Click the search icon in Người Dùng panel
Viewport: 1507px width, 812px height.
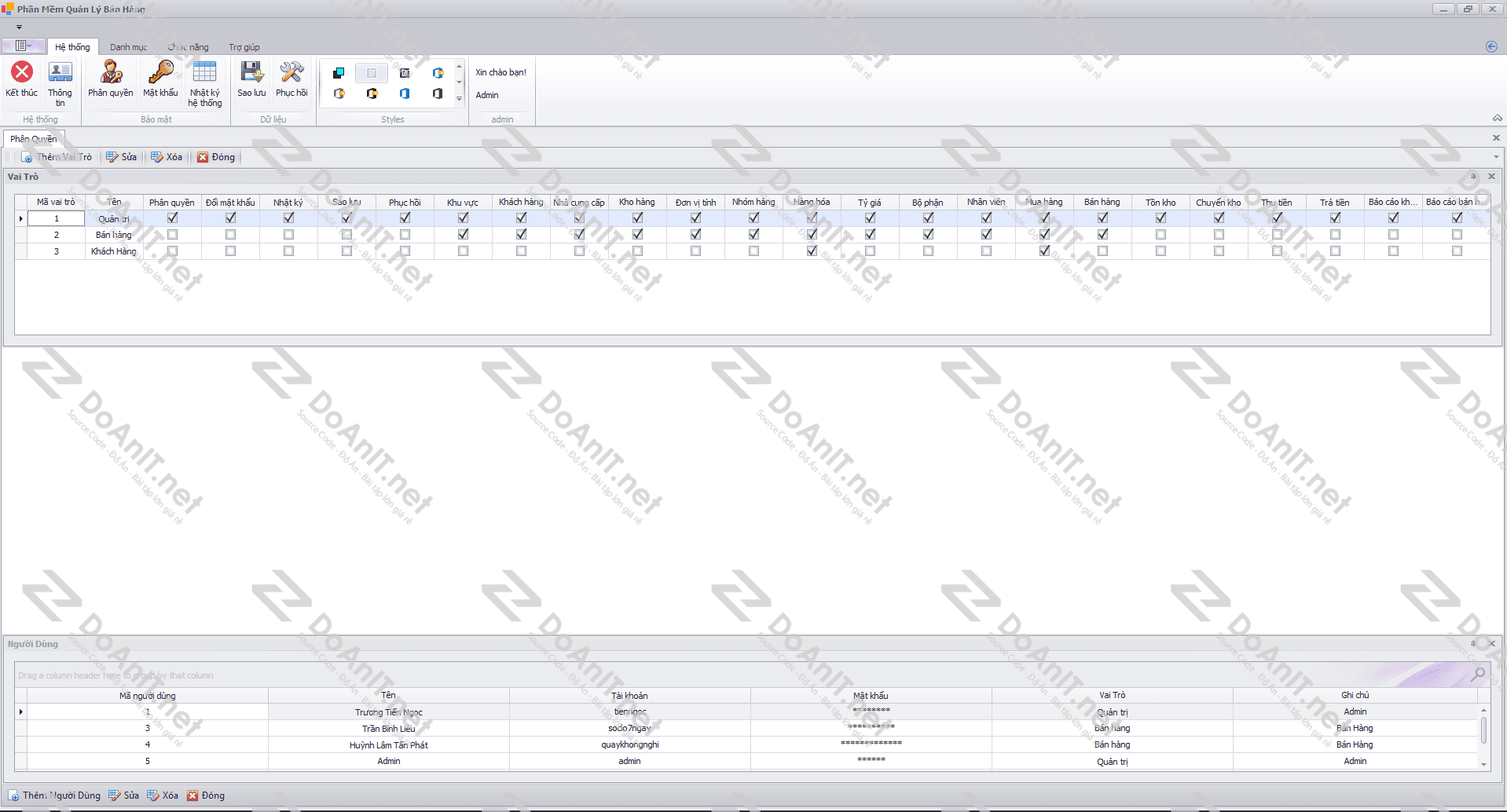pyautogui.click(x=1478, y=674)
